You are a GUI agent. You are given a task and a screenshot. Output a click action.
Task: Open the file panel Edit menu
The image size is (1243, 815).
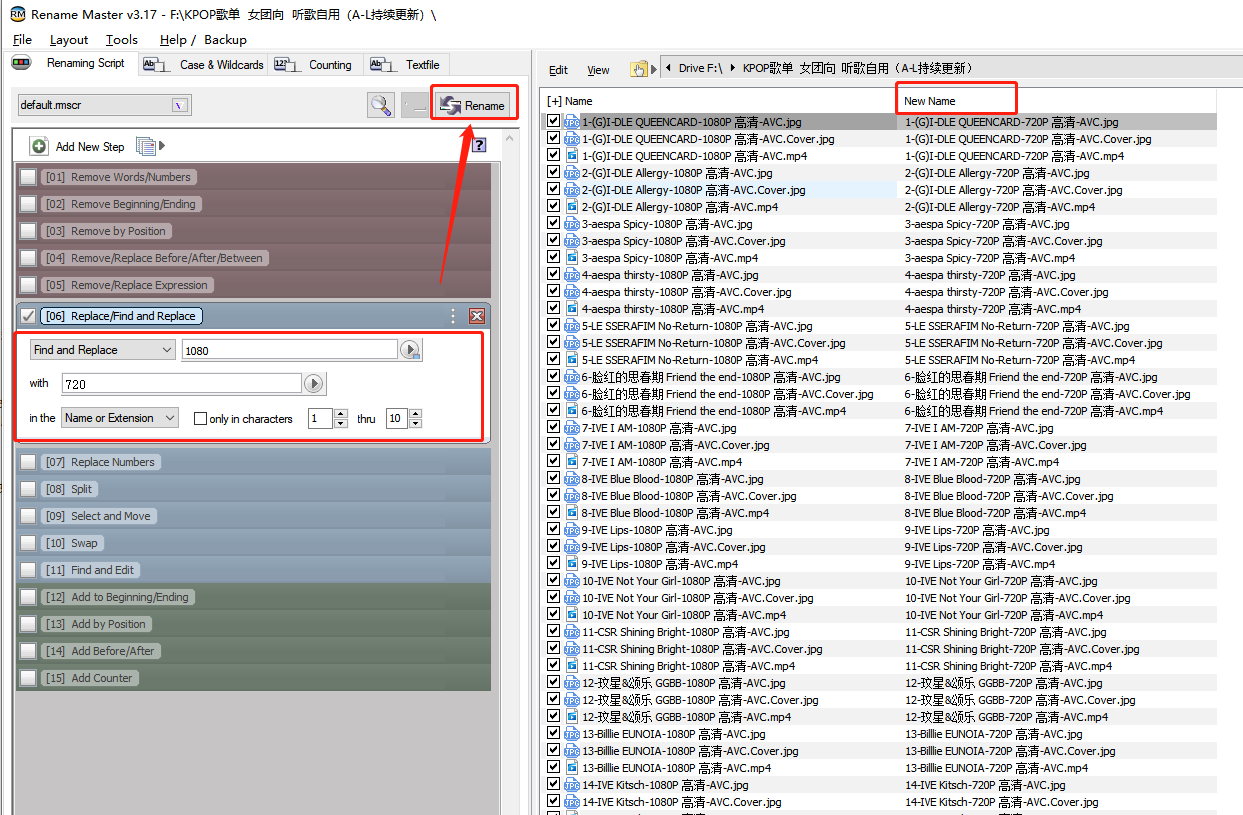[558, 70]
